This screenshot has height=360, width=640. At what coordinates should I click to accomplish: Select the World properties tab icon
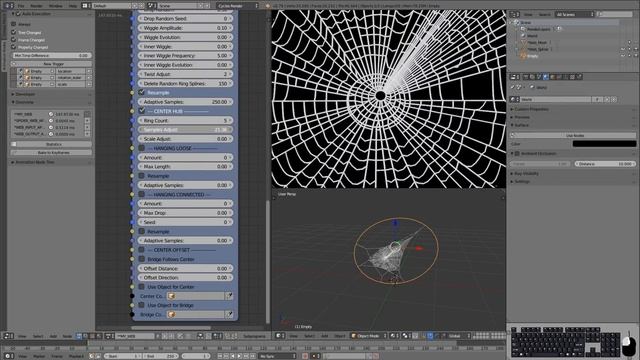[x=546, y=77]
